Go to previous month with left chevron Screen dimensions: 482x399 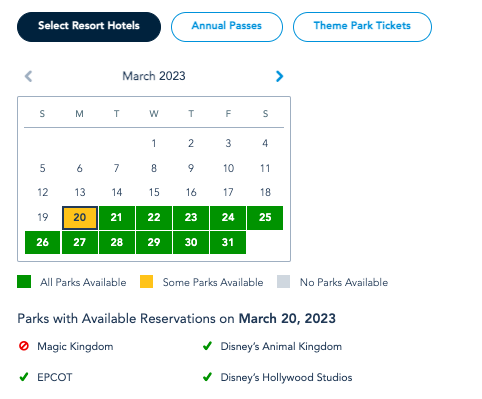(29, 76)
